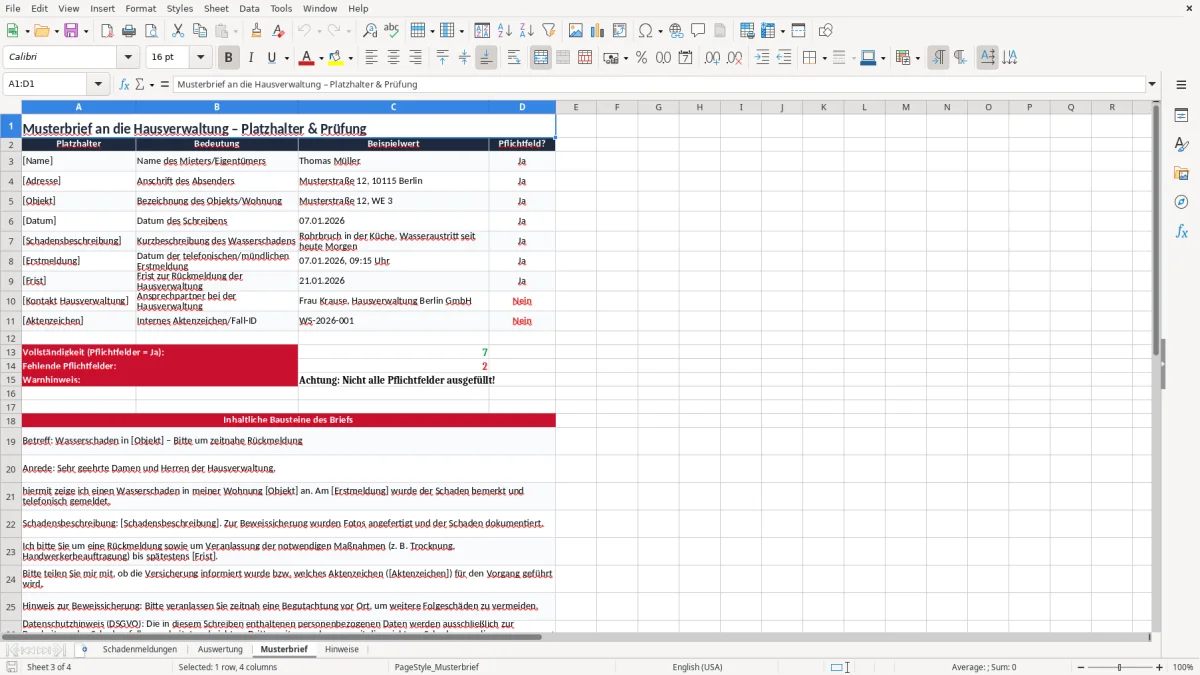Insert Hyperlink globe icon

(676, 31)
